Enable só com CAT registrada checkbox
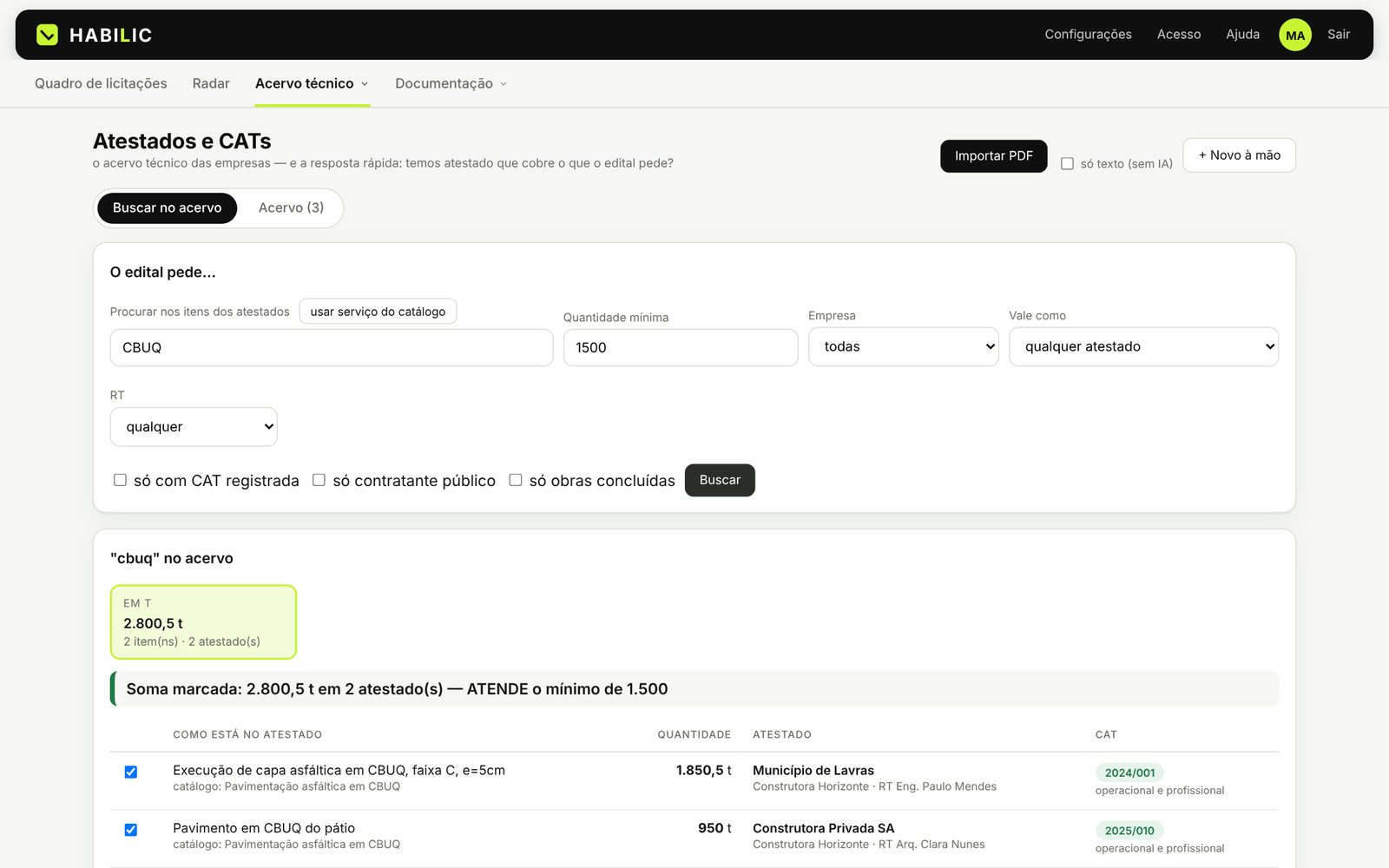The height and width of the screenshot is (868, 1389). (120, 480)
